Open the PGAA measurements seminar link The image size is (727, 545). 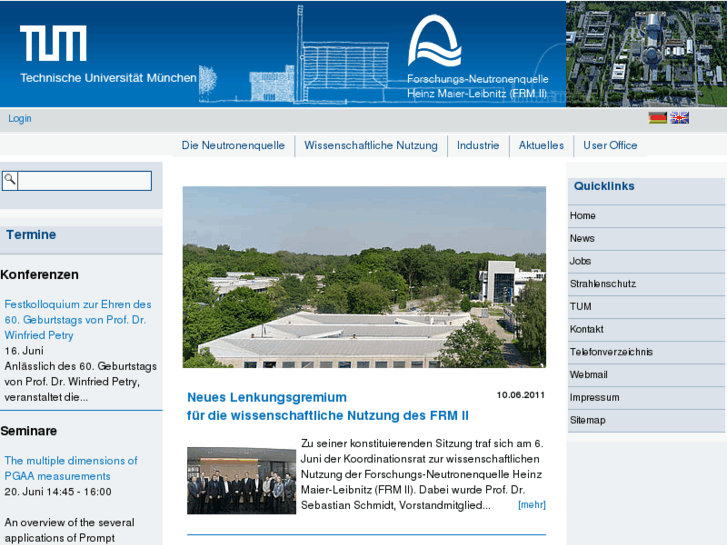(x=71, y=468)
